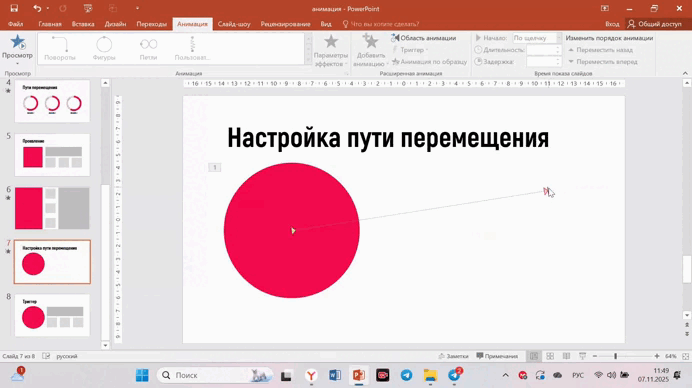Toggle the Заметки notes pane
The image size is (692, 388).
point(453,356)
